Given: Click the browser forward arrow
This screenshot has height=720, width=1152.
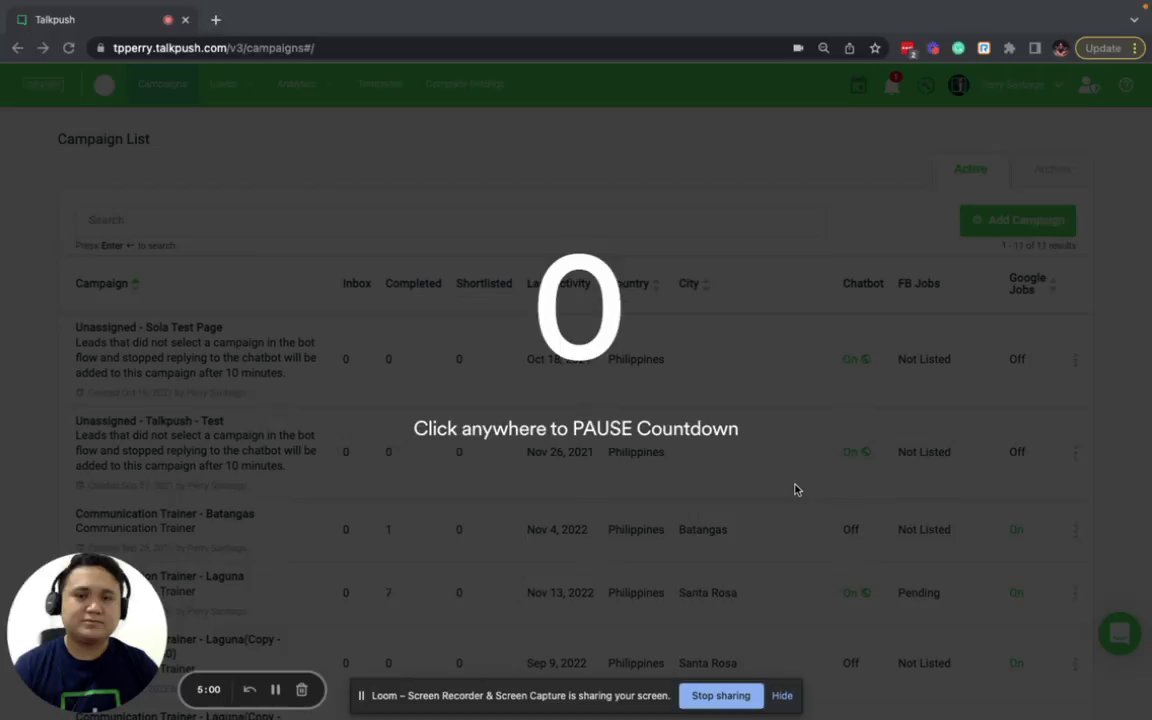Looking at the screenshot, I should coord(43,48).
